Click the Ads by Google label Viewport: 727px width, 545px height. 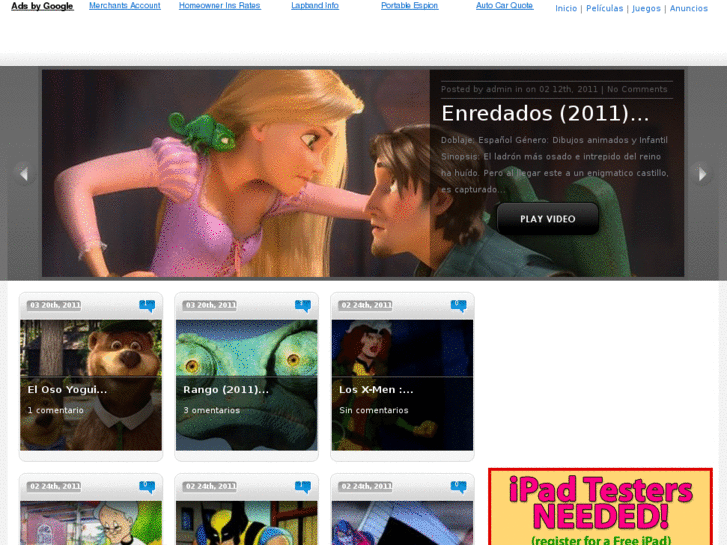click(x=42, y=6)
